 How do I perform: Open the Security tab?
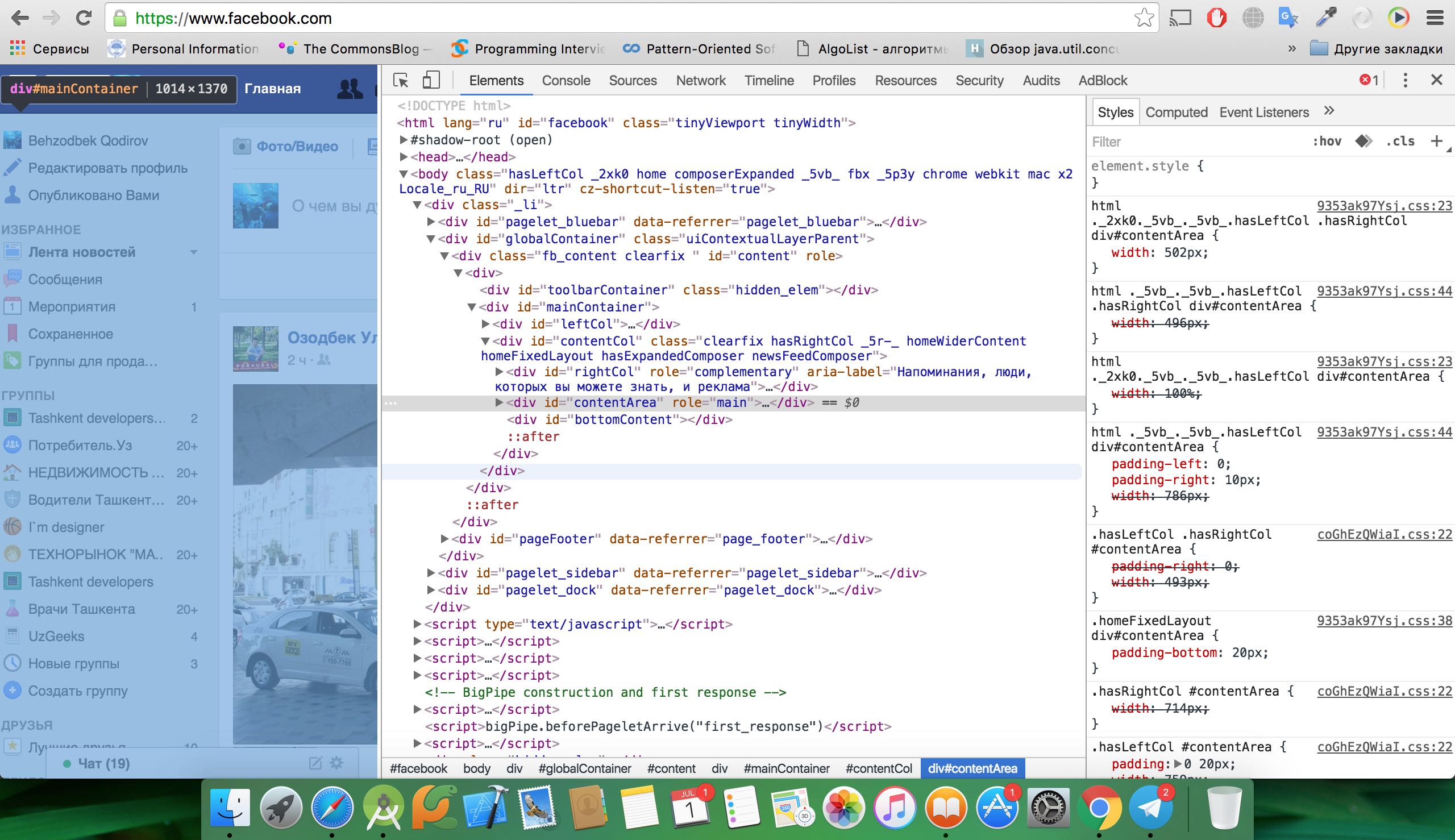[980, 81]
